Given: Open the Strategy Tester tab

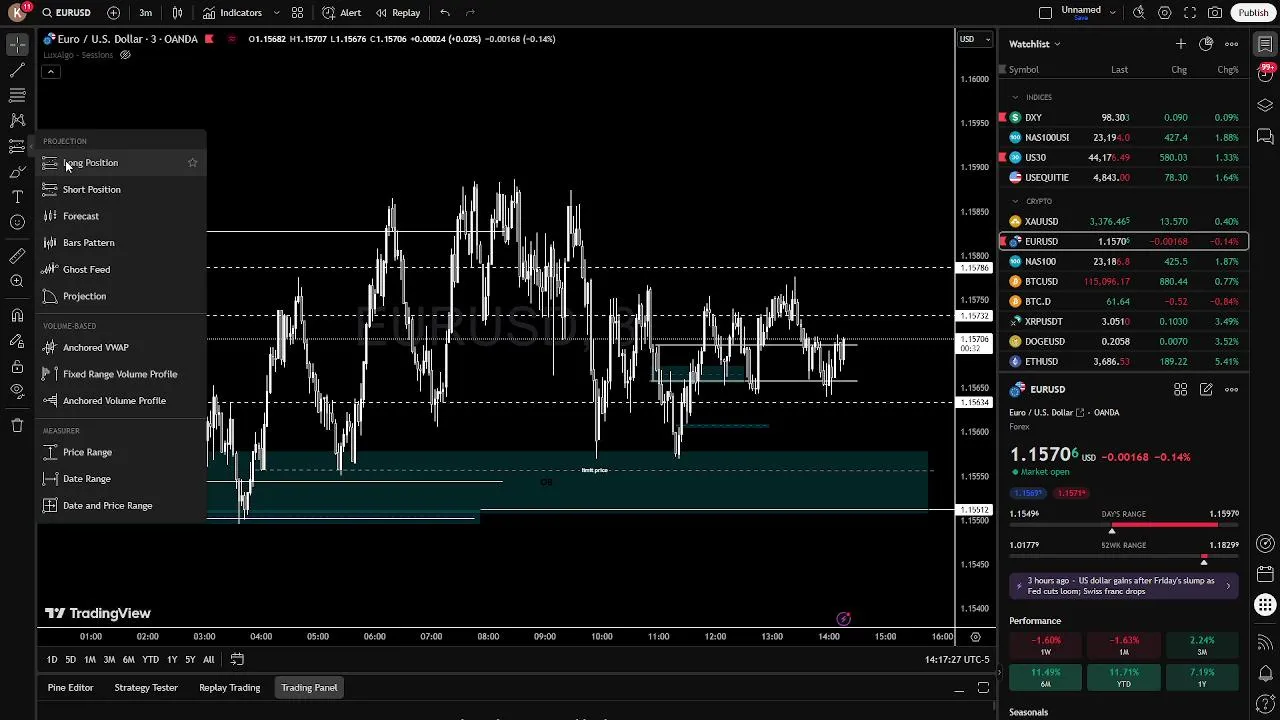Looking at the screenshot, I should (146, 688).
